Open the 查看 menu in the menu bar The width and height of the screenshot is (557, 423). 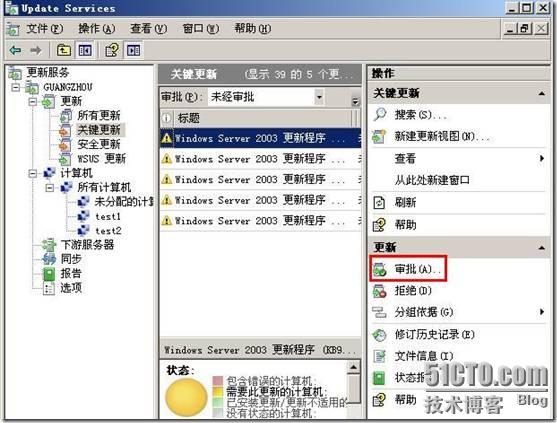(148, 28)
